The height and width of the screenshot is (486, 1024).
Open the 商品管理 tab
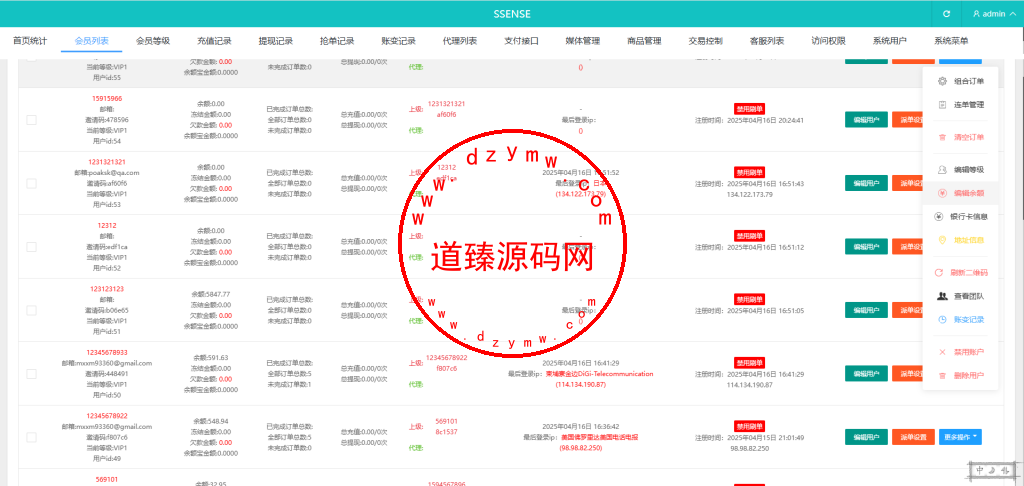pyautogui.click(x=644, y=40)
